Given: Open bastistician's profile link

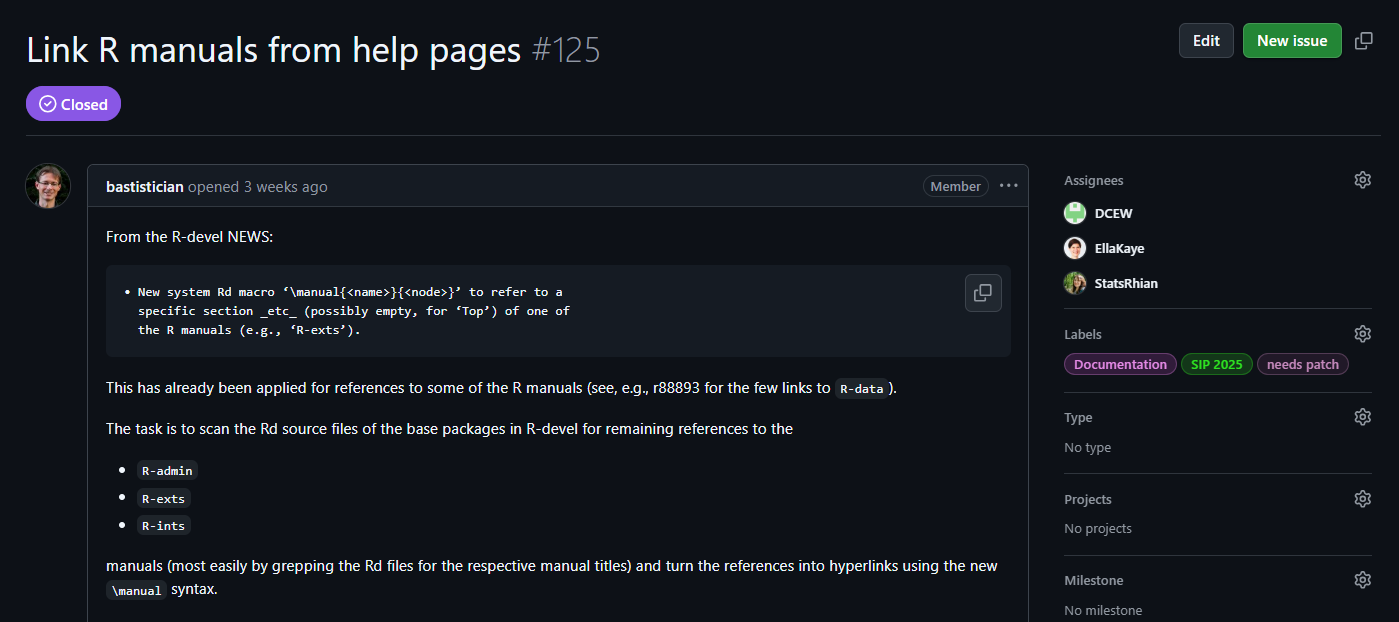Looking at the screenshot, I should (x=145, y=186).
